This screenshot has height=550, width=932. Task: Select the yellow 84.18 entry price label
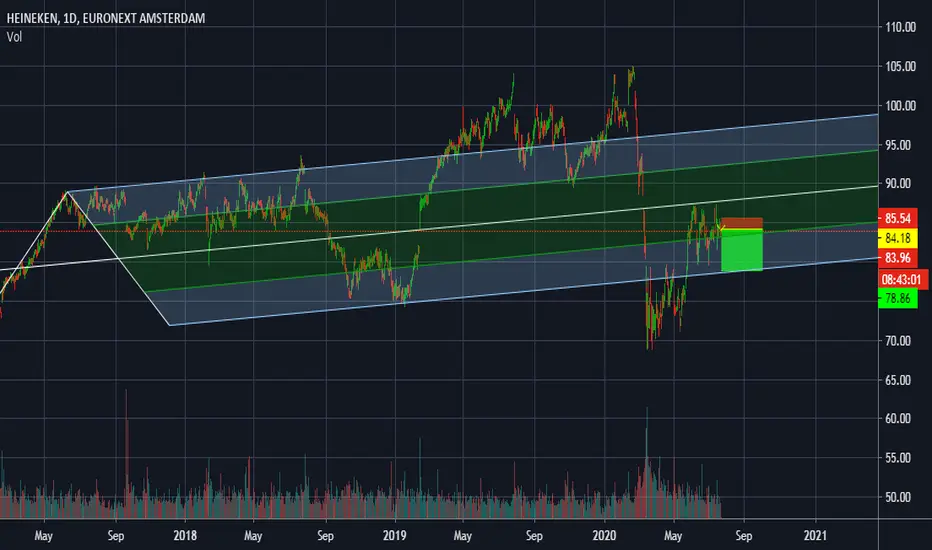pos(898,238)
